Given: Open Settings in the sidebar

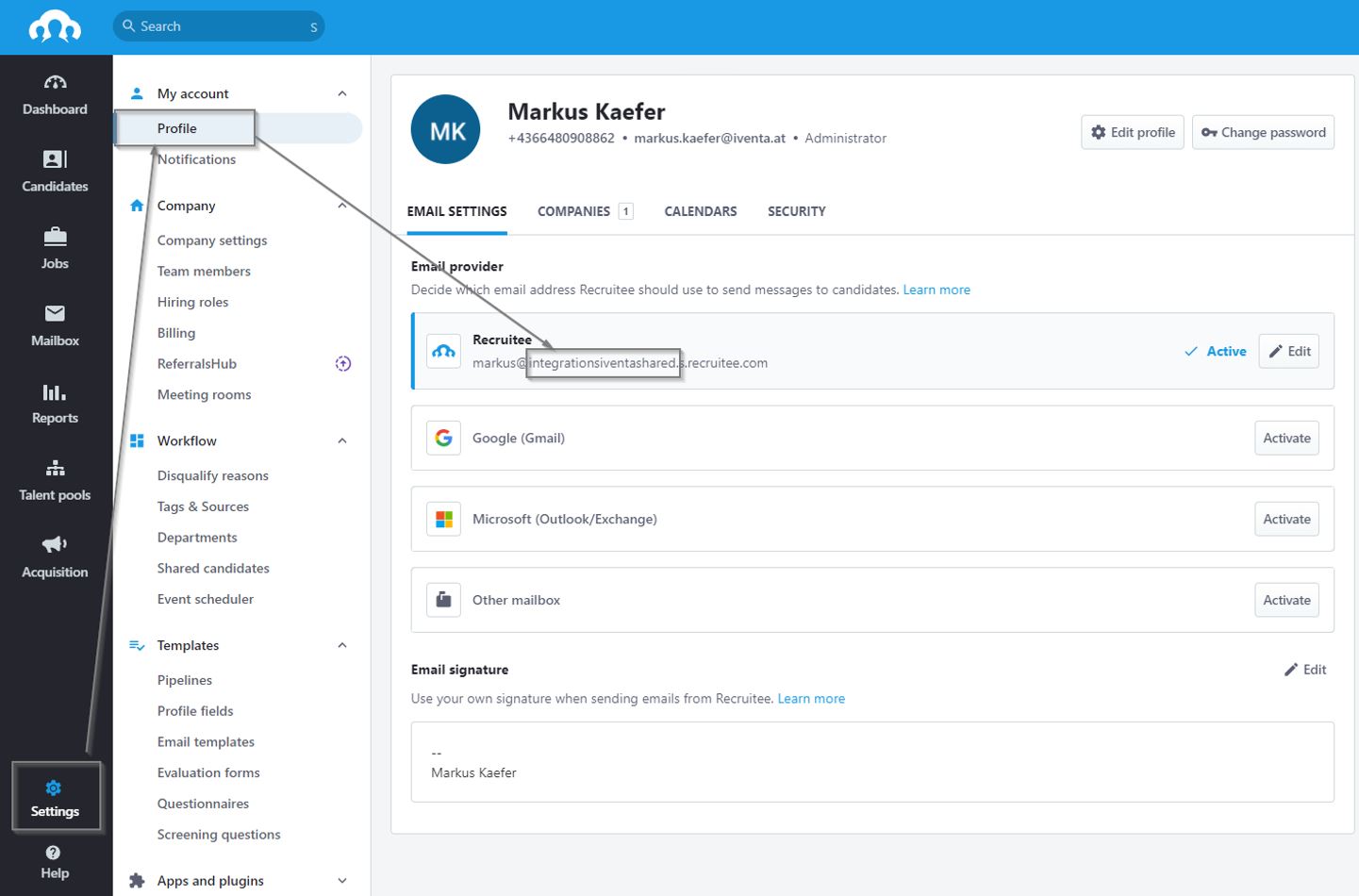Looking at the screenshot, I should tap(55, 798).
